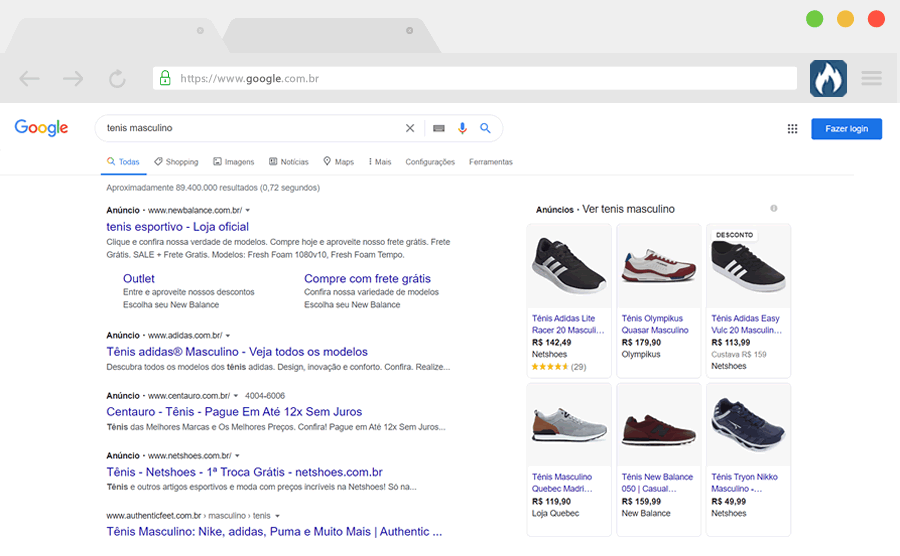The height and width of the screenshot is (556, 900).
Task: Click the Tryon Nikko blue shoe image
Action: pyautogui.click(x=748, y=425)
